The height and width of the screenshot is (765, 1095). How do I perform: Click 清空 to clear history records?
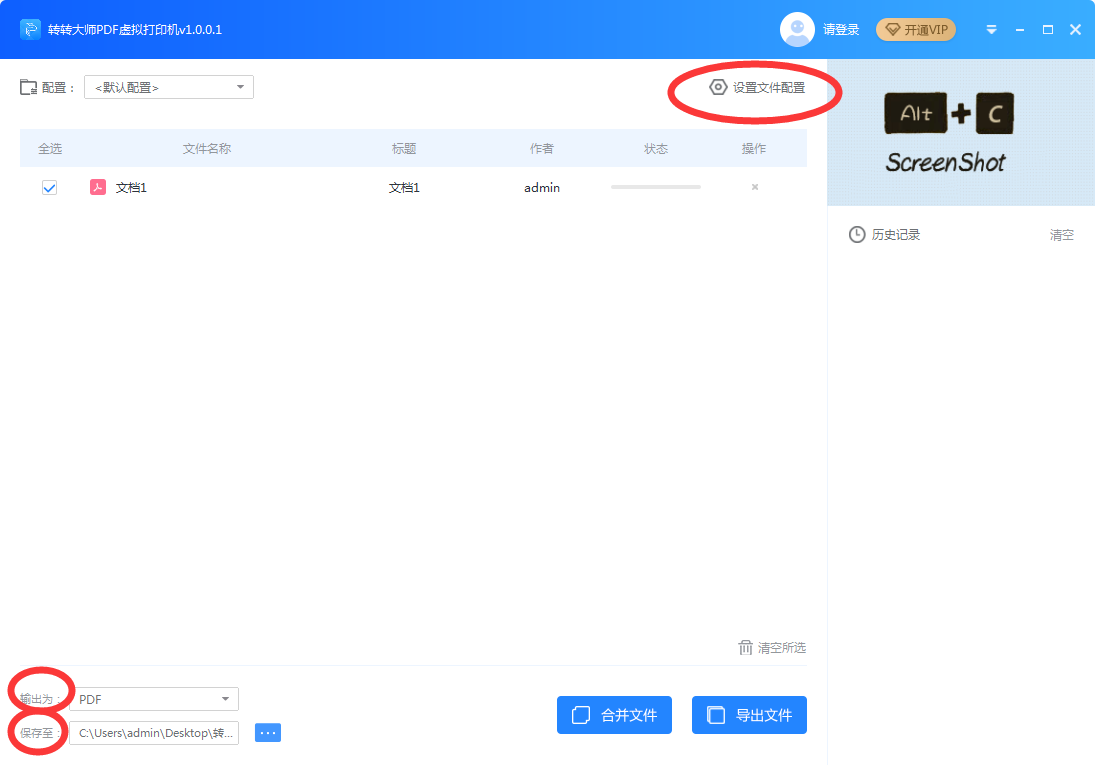coord(1061,235)
